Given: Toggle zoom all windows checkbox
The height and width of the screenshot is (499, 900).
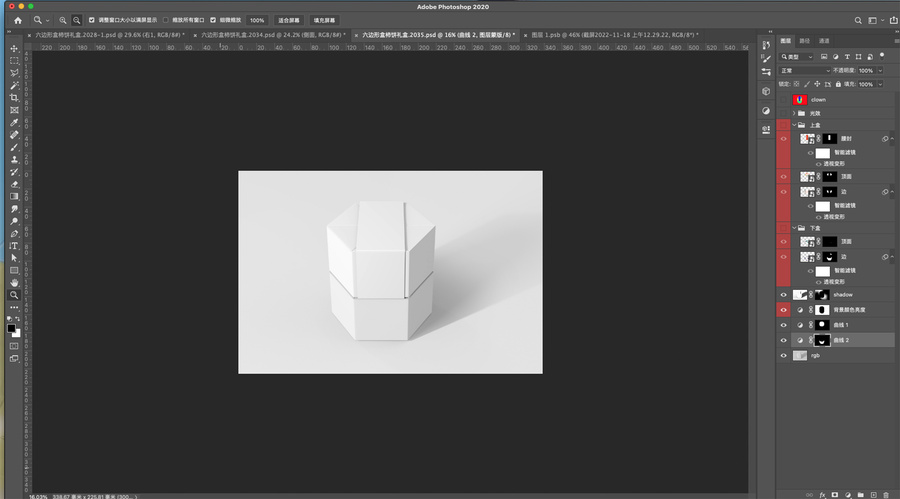Looking at the screenshot, I should 166,20.
